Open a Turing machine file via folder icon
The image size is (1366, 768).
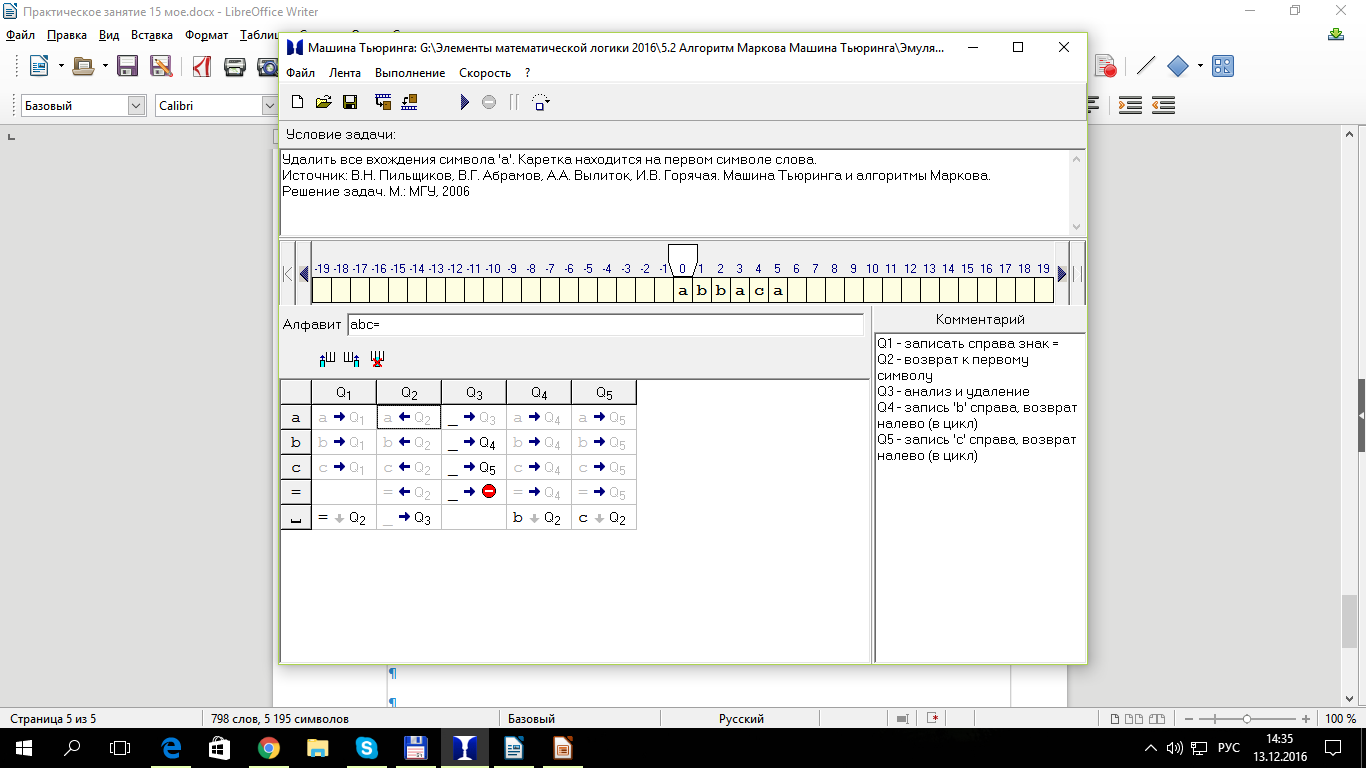pyautogui.click(x=324, y=102)
